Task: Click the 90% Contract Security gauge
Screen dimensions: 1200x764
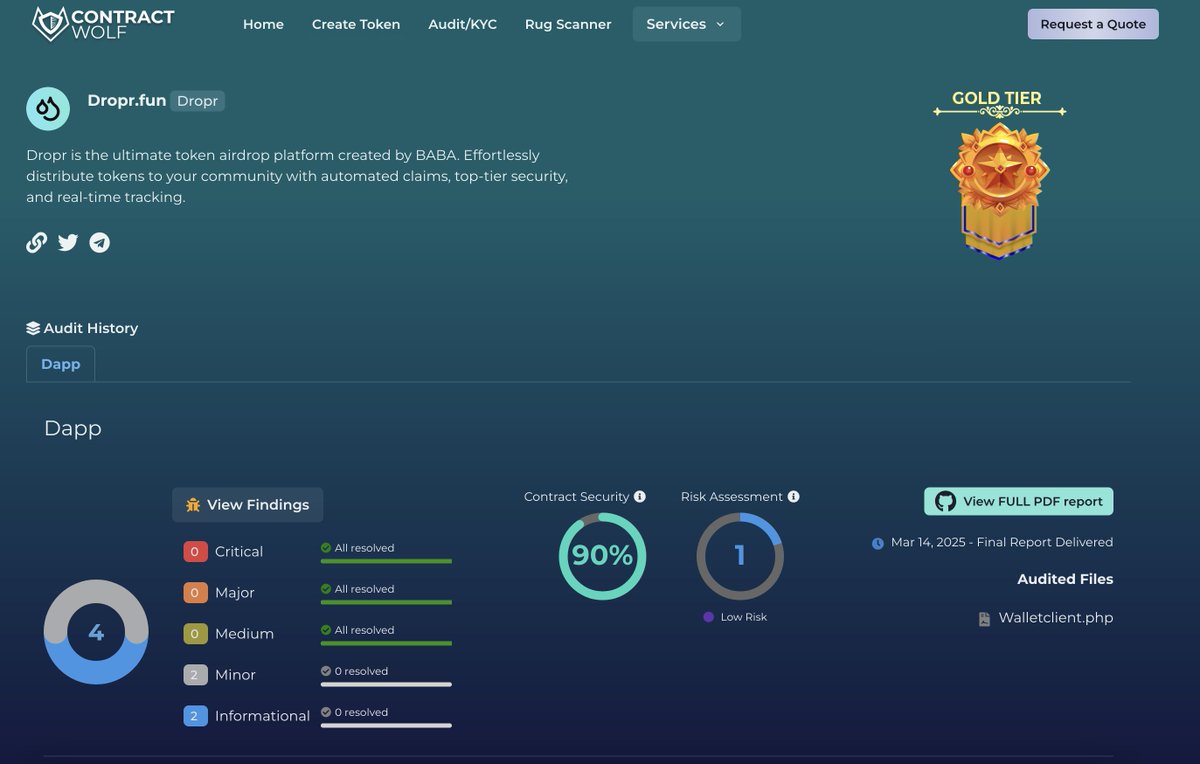Action: coord(602,556)
